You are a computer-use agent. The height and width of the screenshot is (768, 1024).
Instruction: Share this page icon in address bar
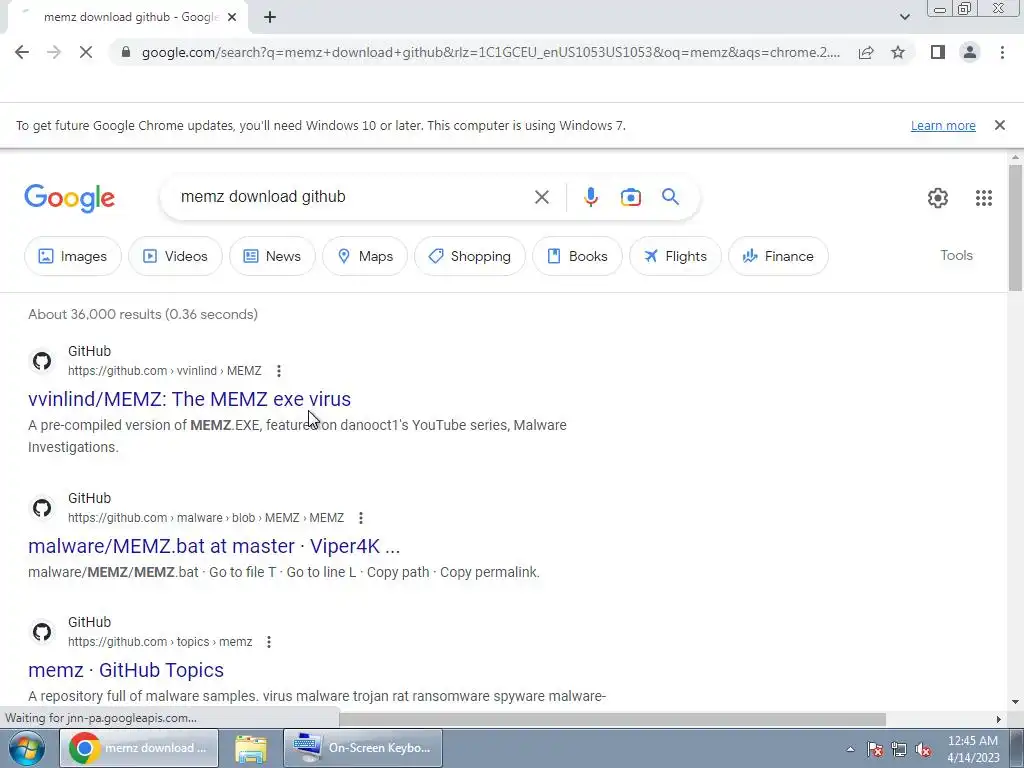(866, 52)
